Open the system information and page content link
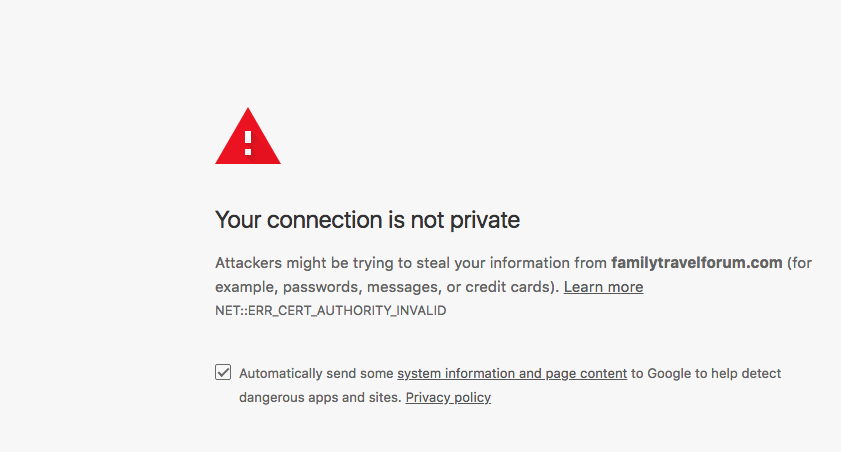This screenshot has height=452, width=841. pyautogui.click(x=512, y=373)
